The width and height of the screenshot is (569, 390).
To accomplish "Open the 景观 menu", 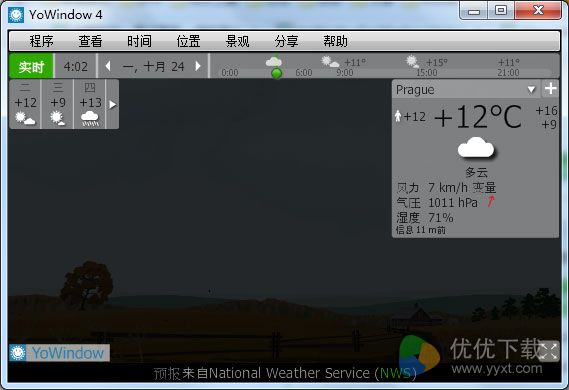I will click(237, 41).
